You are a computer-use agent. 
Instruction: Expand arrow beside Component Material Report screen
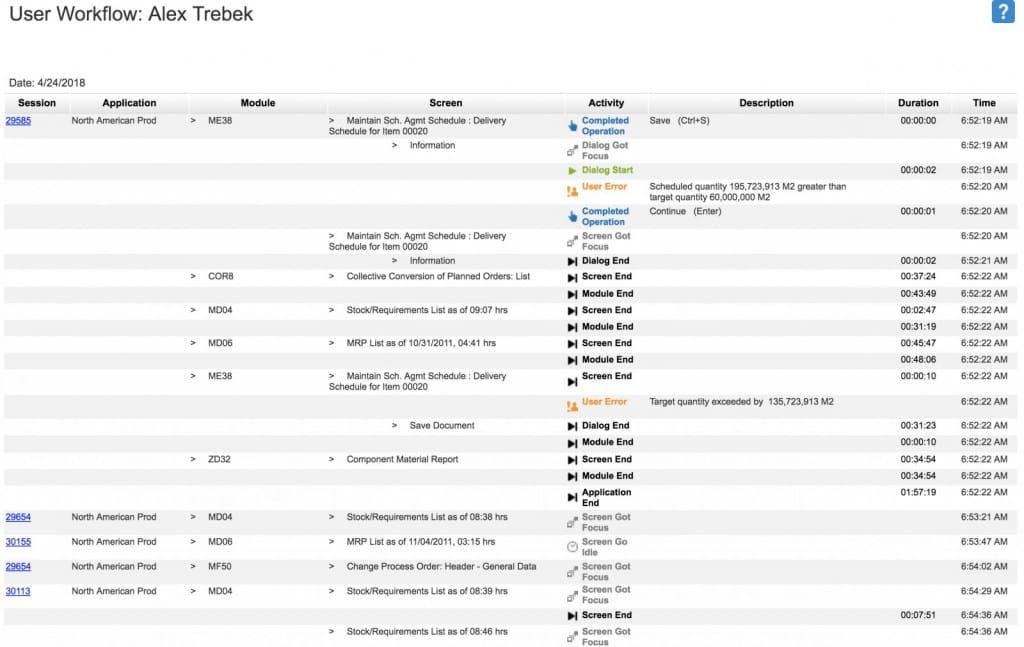[332, 460]
